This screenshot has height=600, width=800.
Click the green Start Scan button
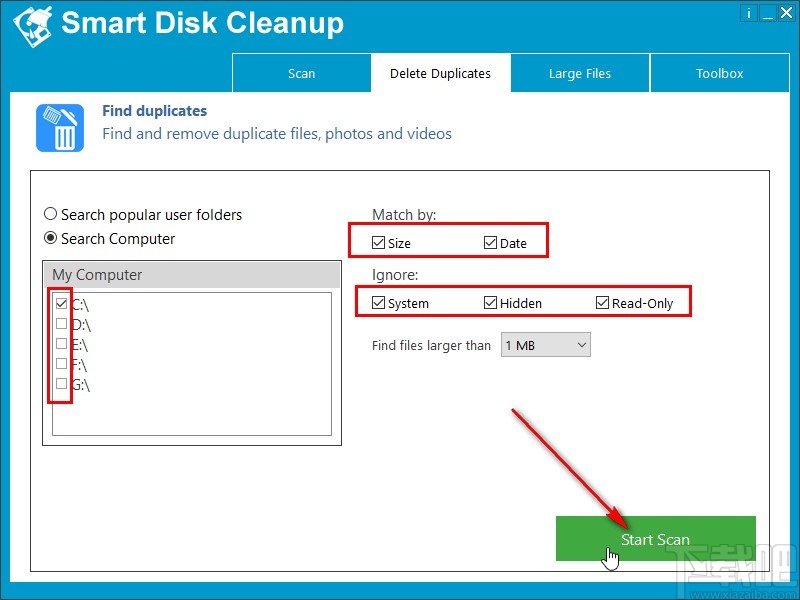pyautogui.click(x=656, y=539)
